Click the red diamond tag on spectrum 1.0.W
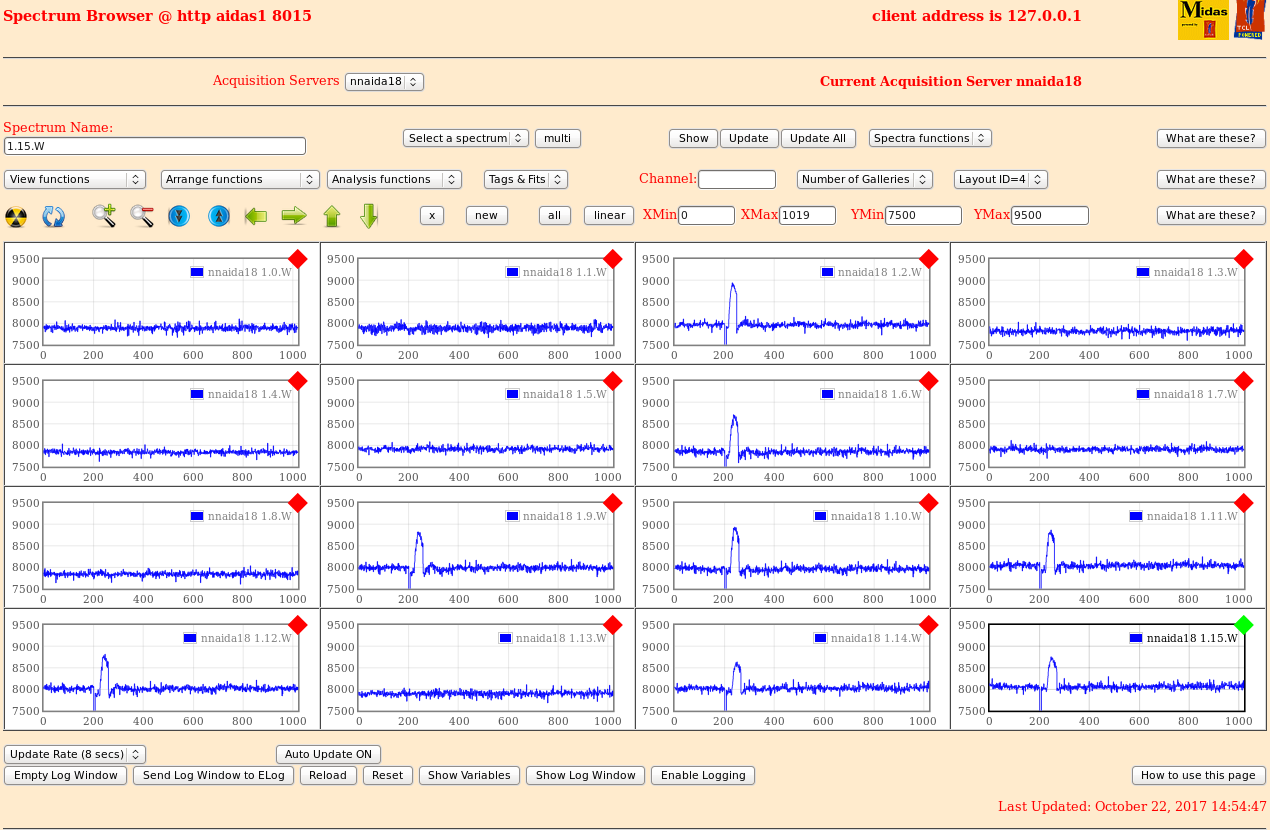The image size is (1270, 830). tap(297, 259)
